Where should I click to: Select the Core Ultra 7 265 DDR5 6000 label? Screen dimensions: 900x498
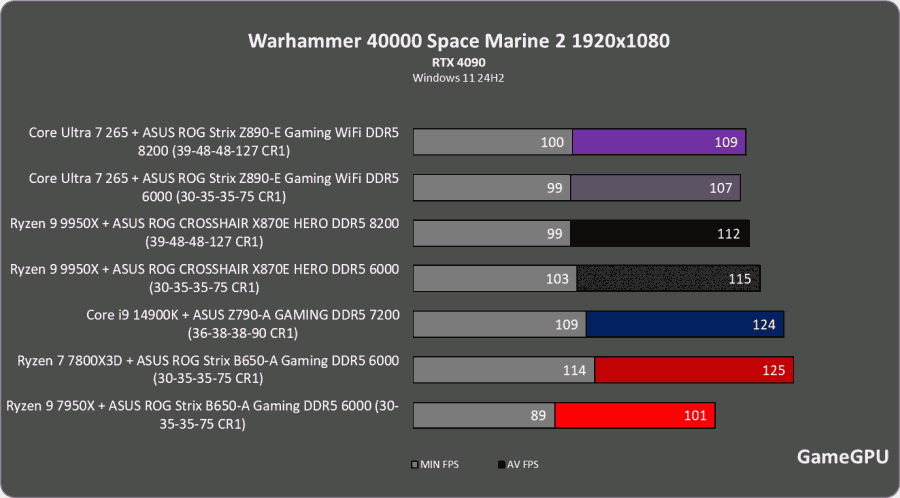[214, 188]
